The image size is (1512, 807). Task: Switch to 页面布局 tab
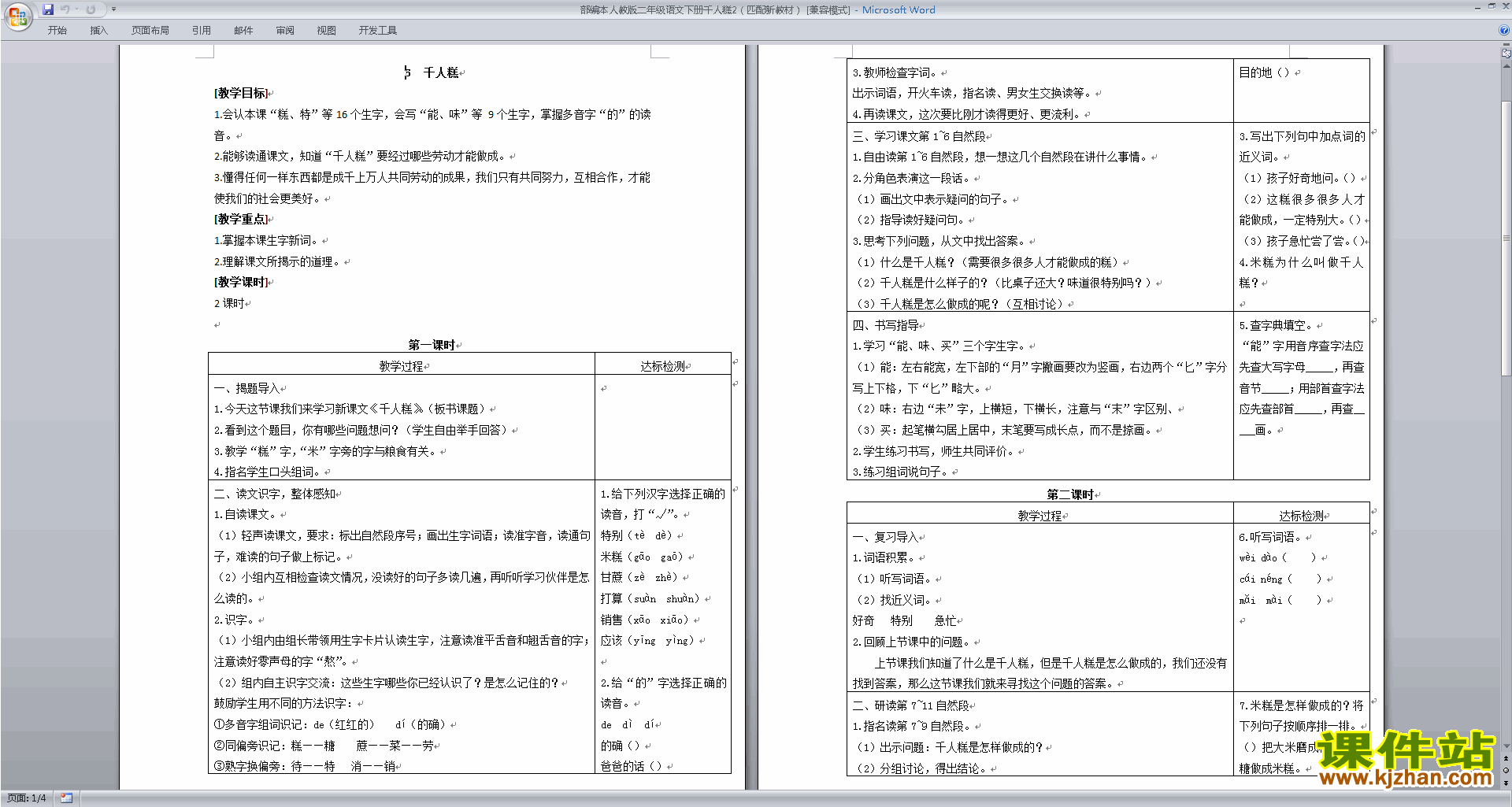150,30
